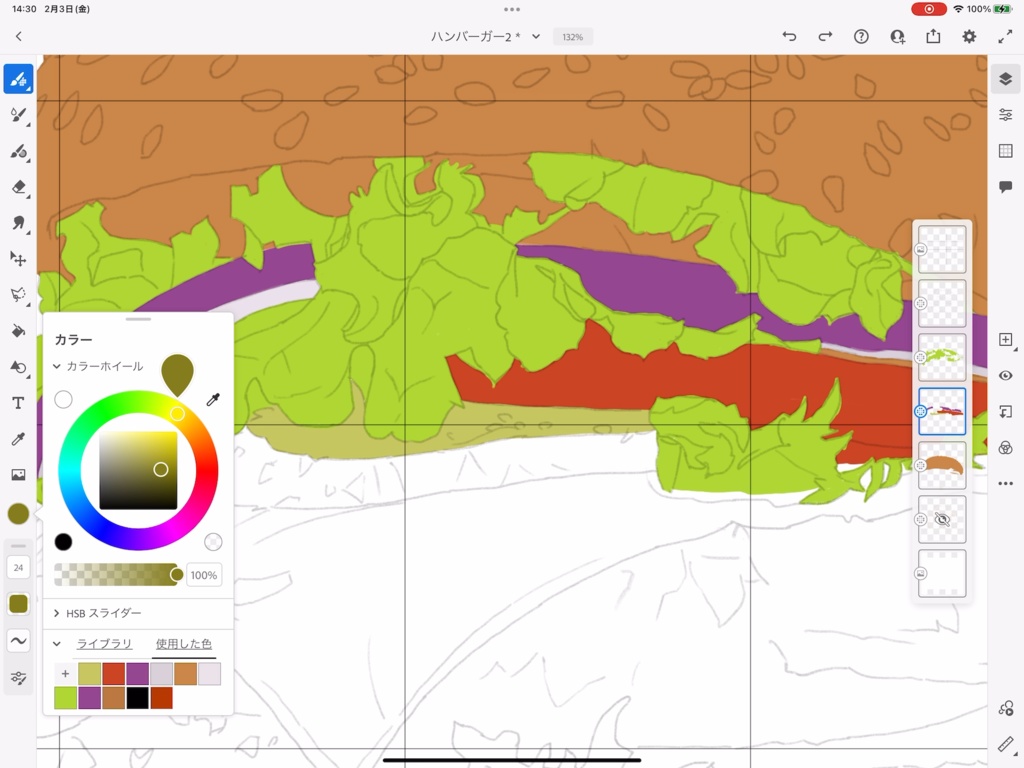Pick the lime green recent swatch
1024x768 pixels.
point(65,698)
